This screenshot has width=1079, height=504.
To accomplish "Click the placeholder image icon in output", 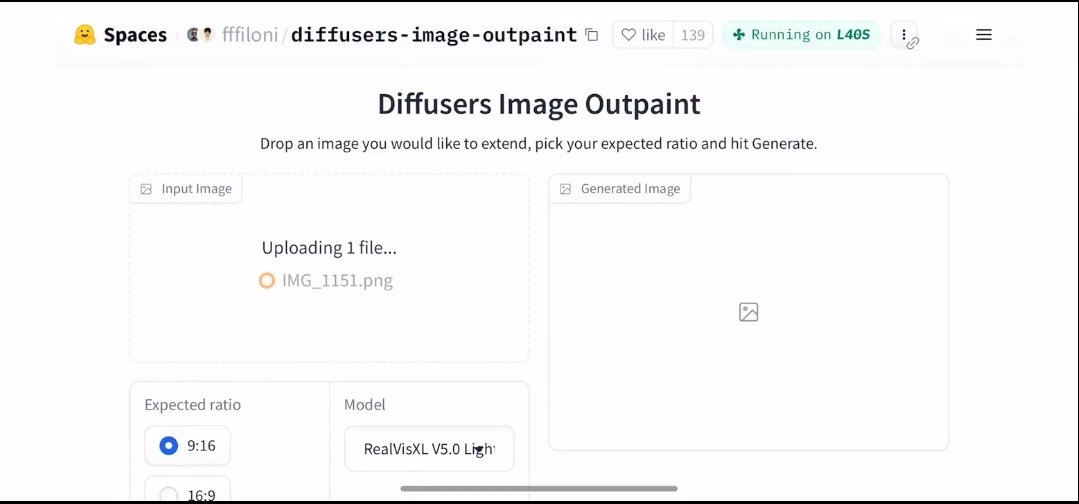I will (748, 312).
